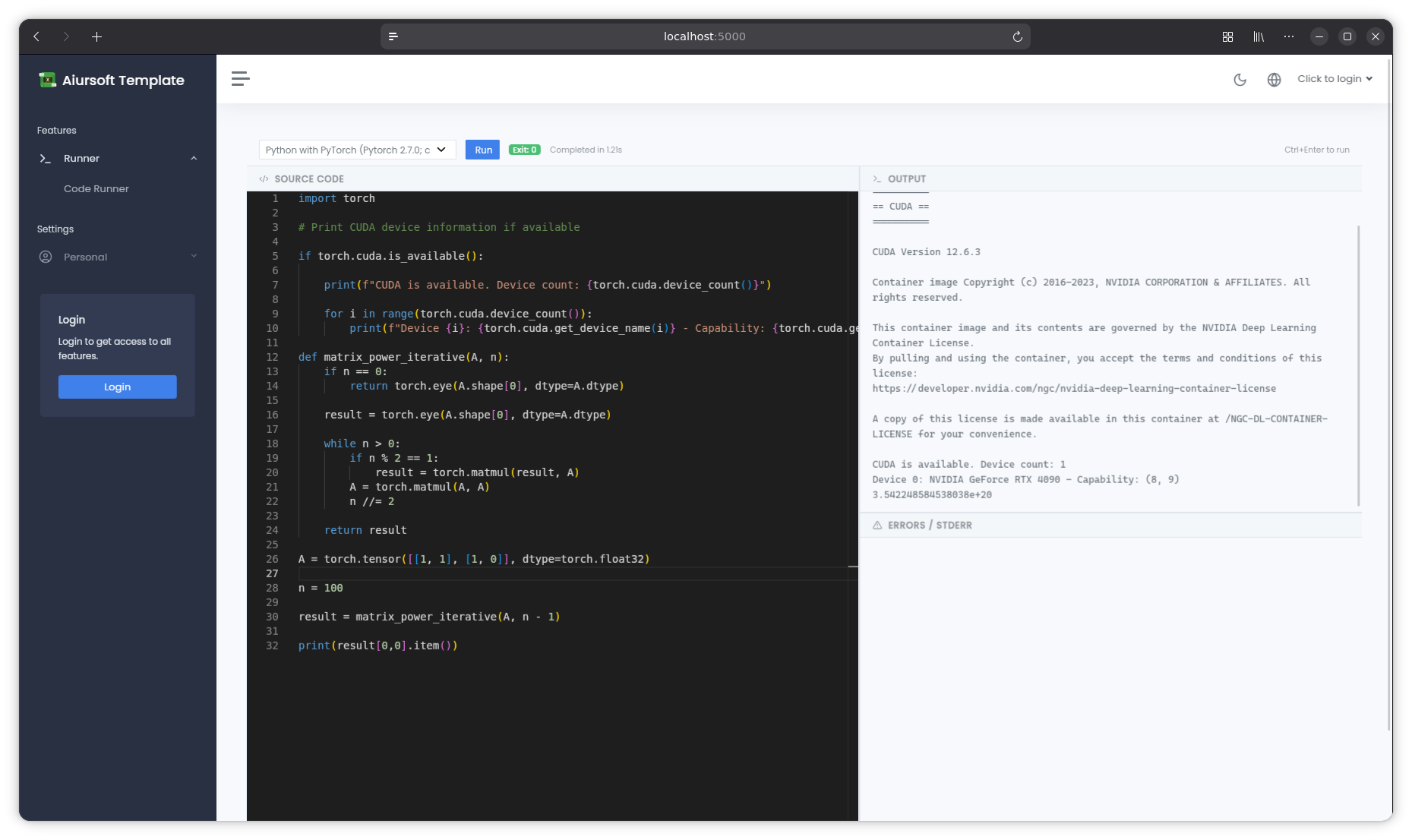Click 'if torch.cuda.is_available():' line

tap(390, 256)
